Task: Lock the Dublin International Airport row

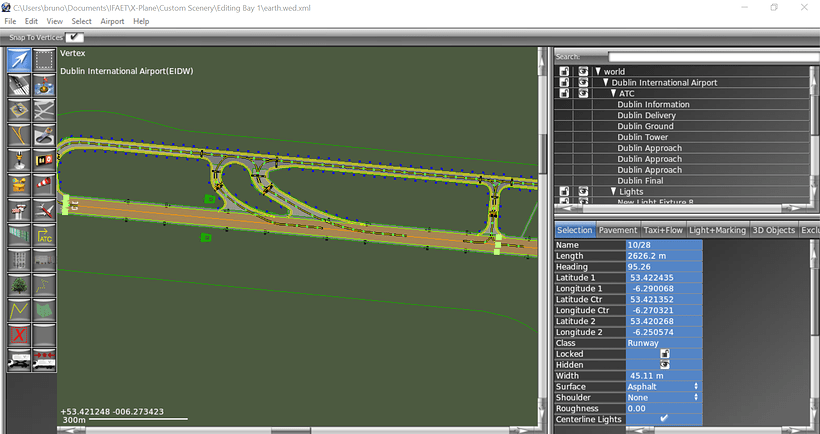Action: 564,82
